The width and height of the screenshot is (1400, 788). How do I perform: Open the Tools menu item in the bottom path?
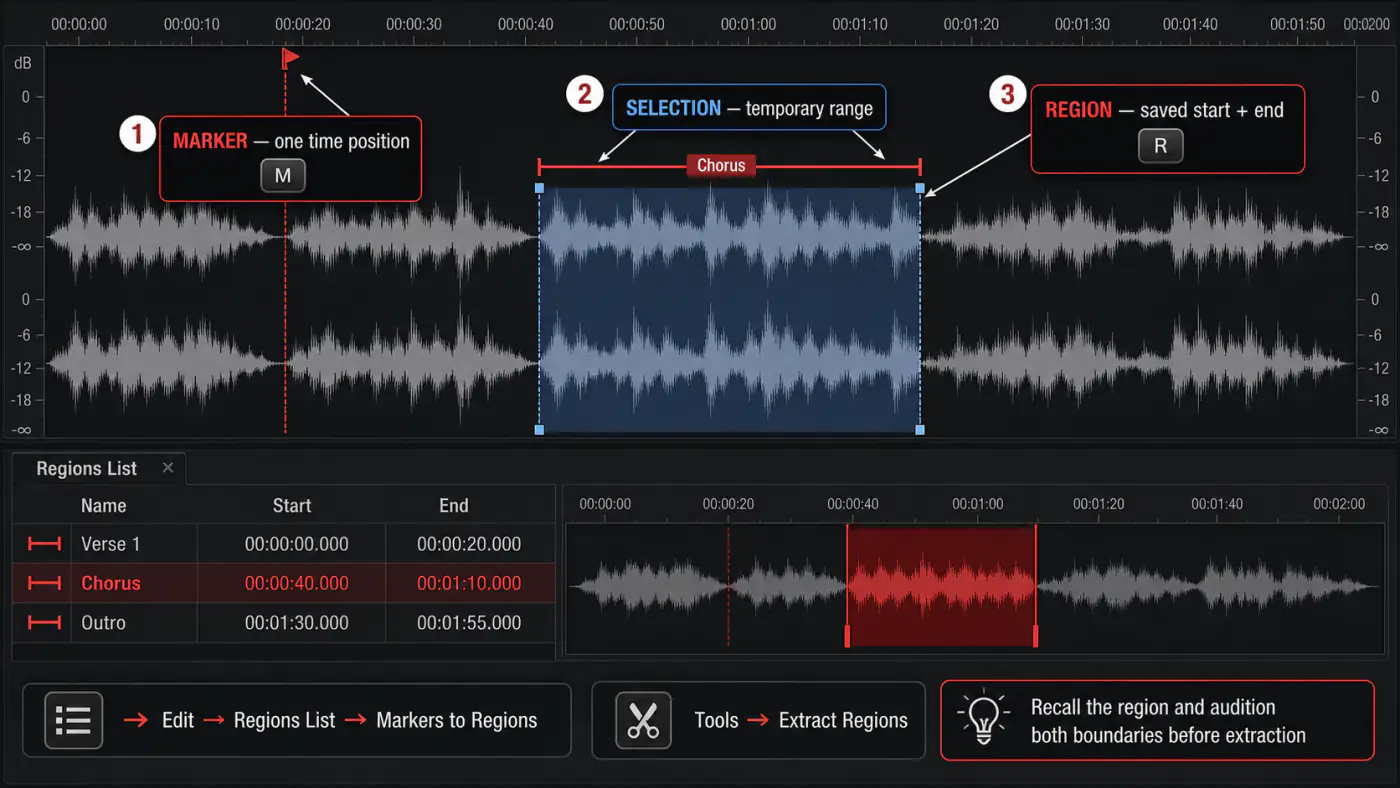tap(716, 720)
